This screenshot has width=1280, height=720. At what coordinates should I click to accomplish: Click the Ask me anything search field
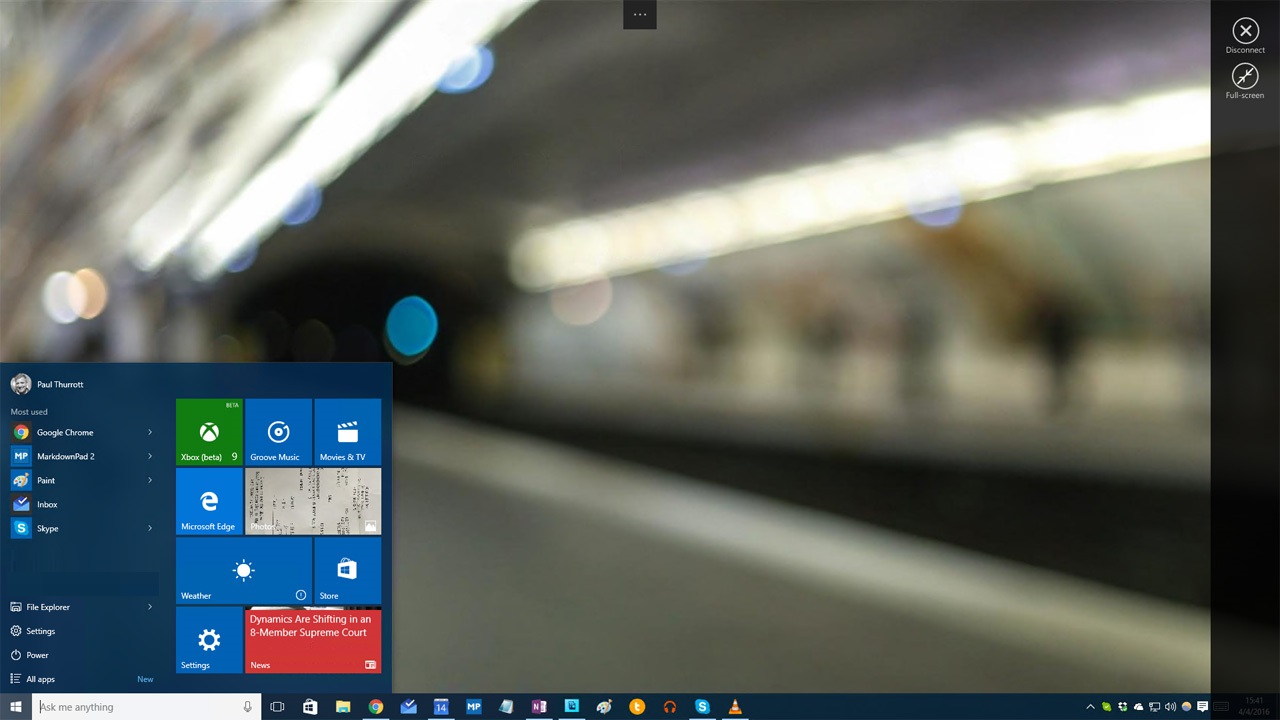pyautogui.click(x=135, y=707)
